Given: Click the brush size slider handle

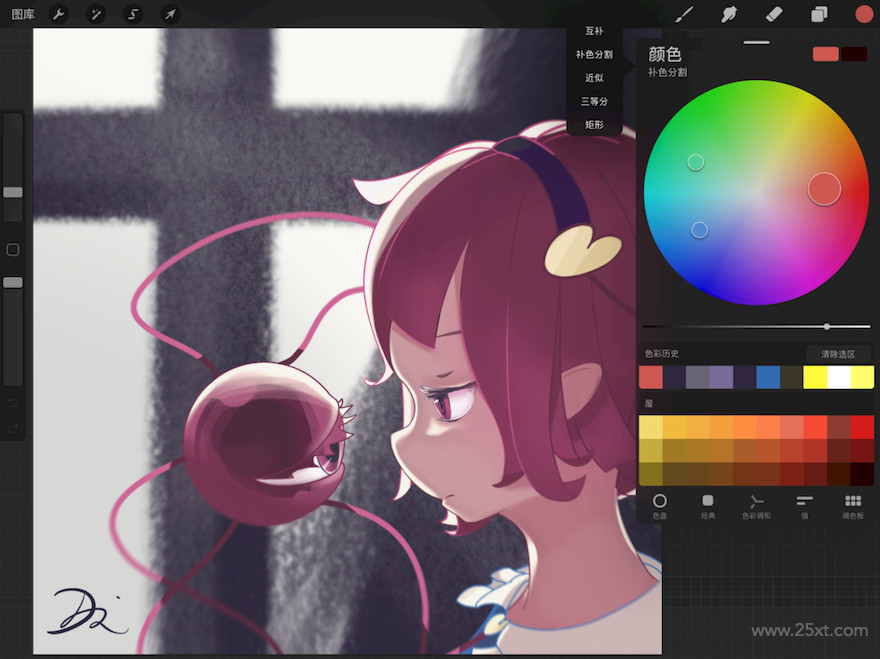Looking at the screenshot, I should pyautogui.click(x=13, y=193).
